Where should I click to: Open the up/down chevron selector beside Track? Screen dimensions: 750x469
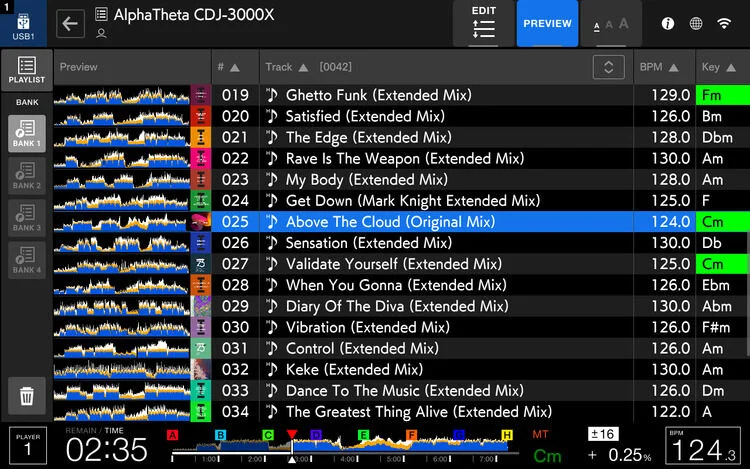(x=608, y=67)
